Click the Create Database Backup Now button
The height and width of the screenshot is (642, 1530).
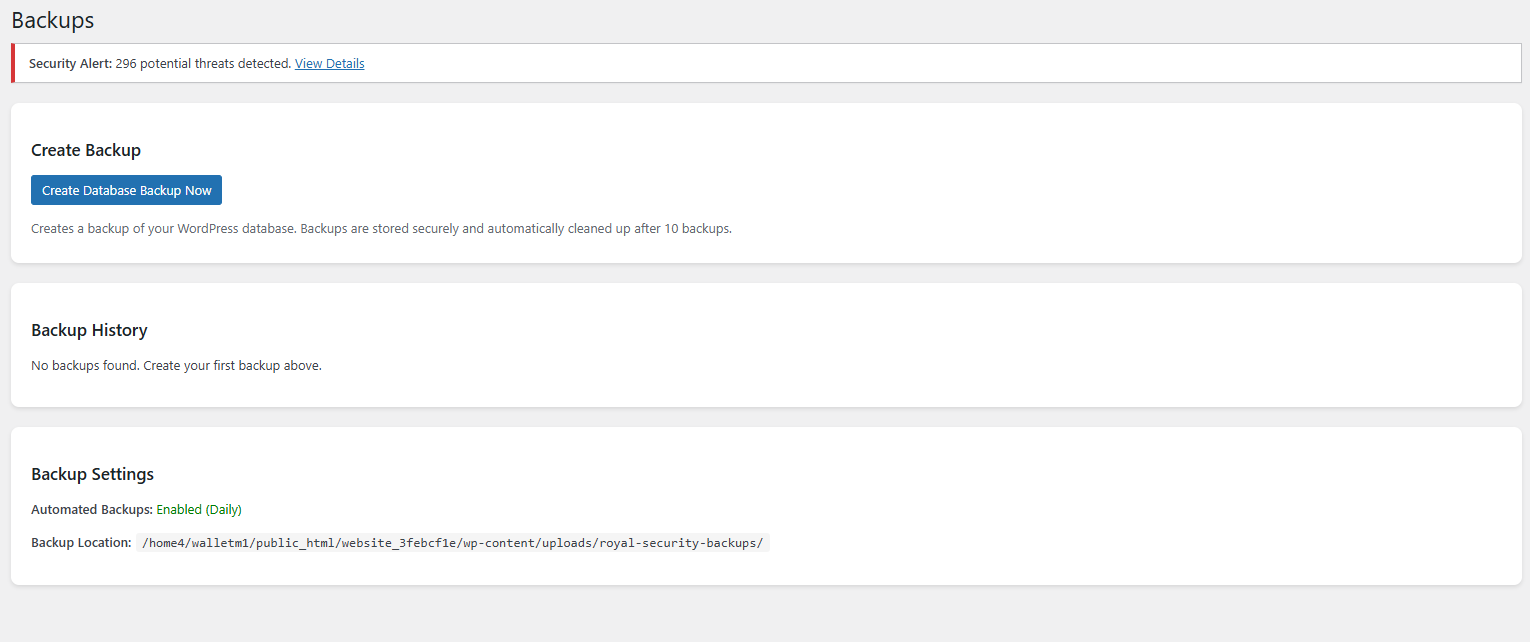126,190
